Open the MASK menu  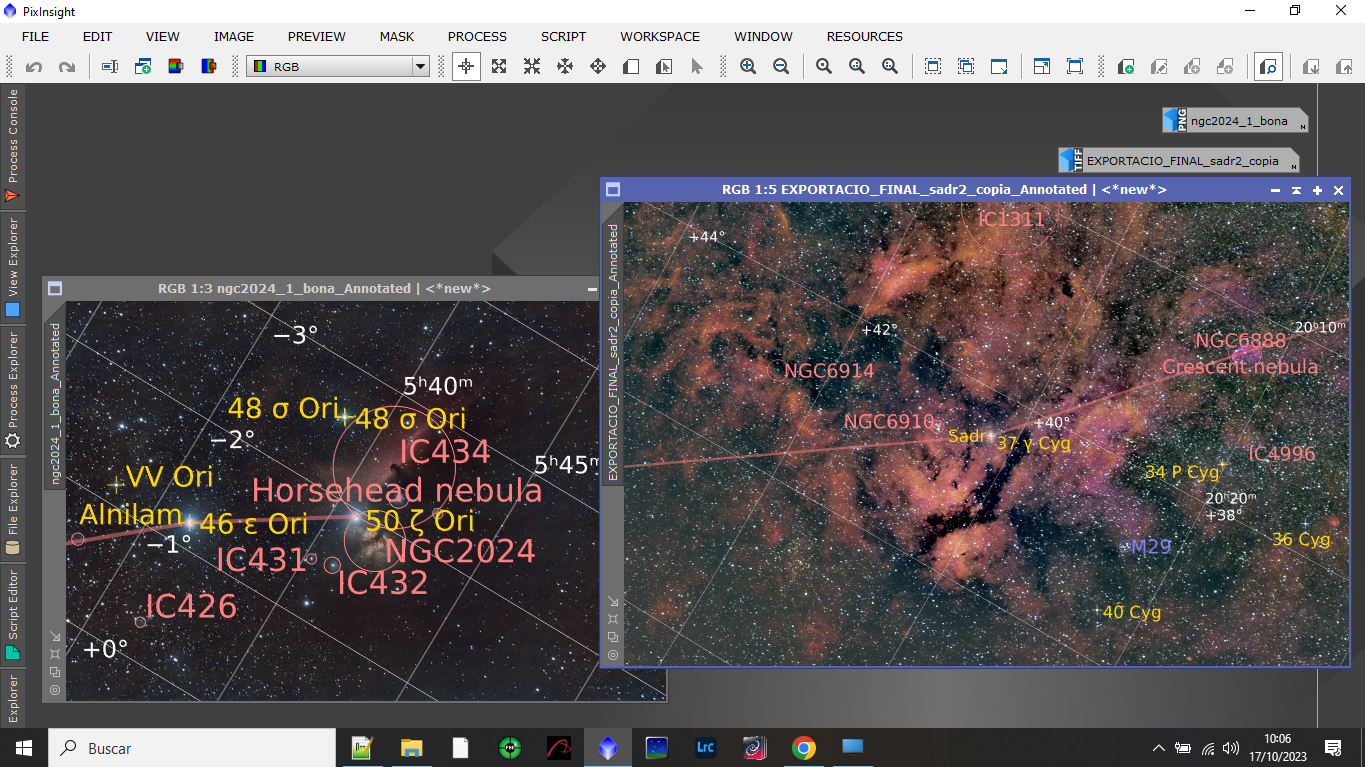(397, 36)
